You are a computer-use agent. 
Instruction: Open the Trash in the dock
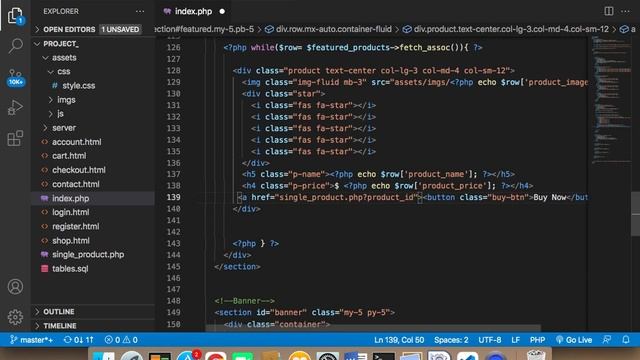click(x=536, y=355)
